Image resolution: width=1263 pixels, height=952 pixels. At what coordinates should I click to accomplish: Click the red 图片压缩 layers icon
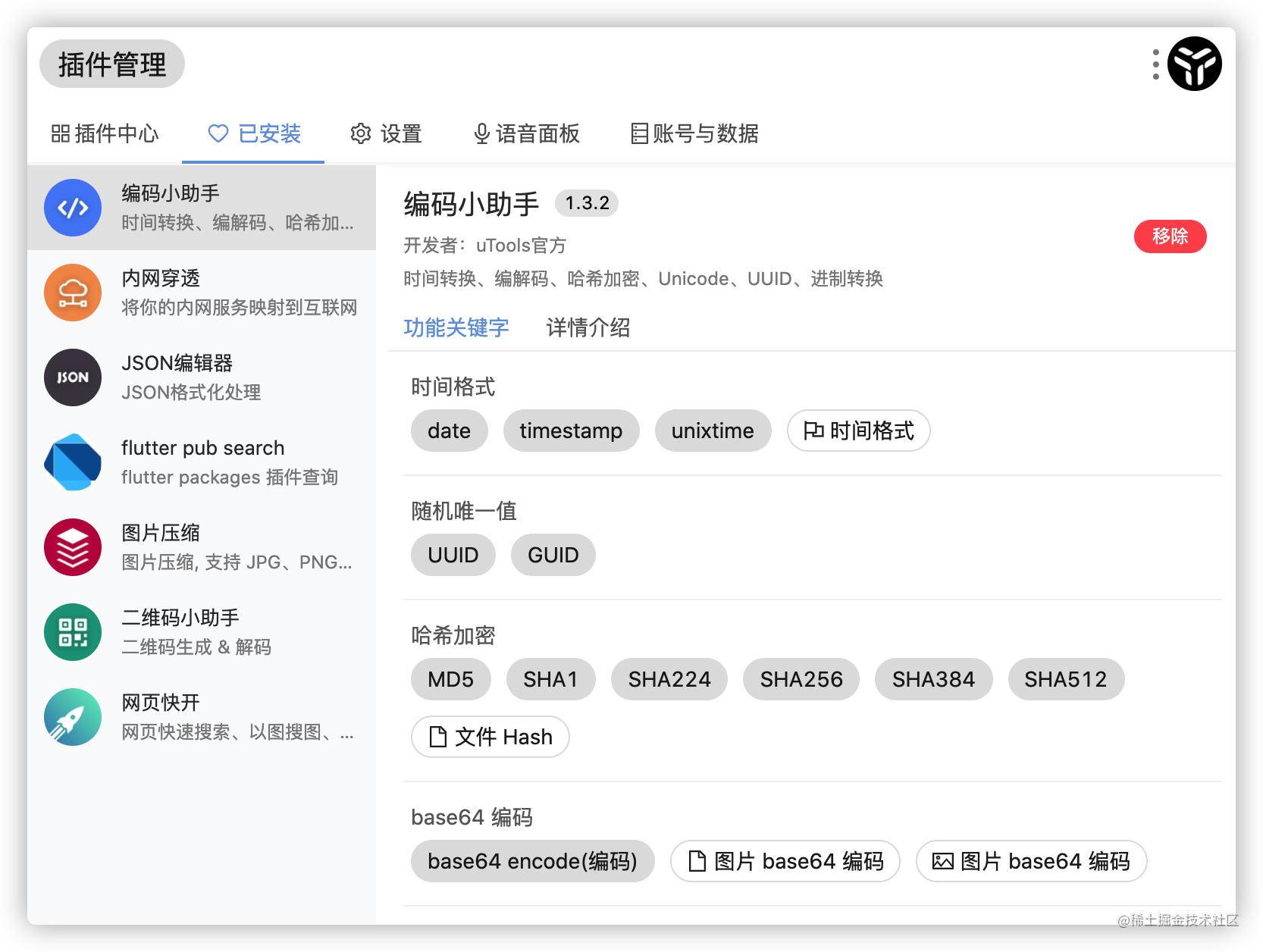[73, 547]
